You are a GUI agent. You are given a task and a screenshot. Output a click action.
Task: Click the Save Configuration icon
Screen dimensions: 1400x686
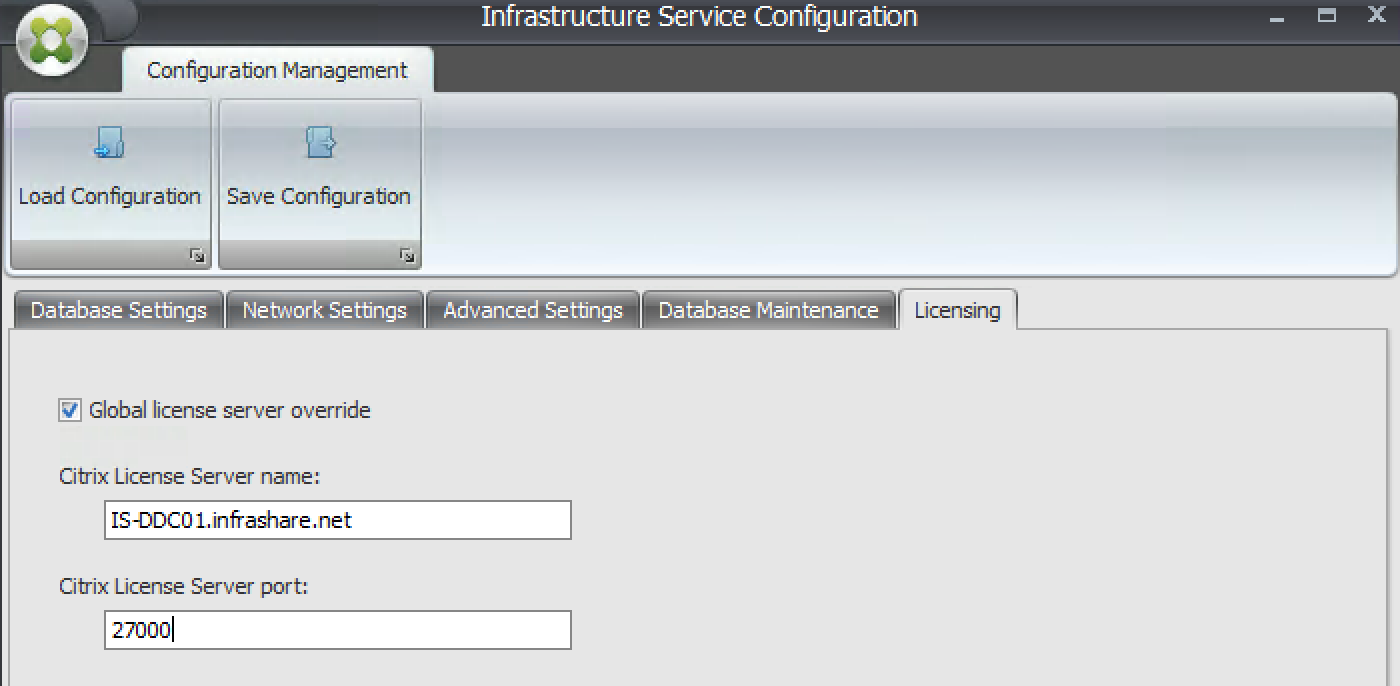pos(319,143)
